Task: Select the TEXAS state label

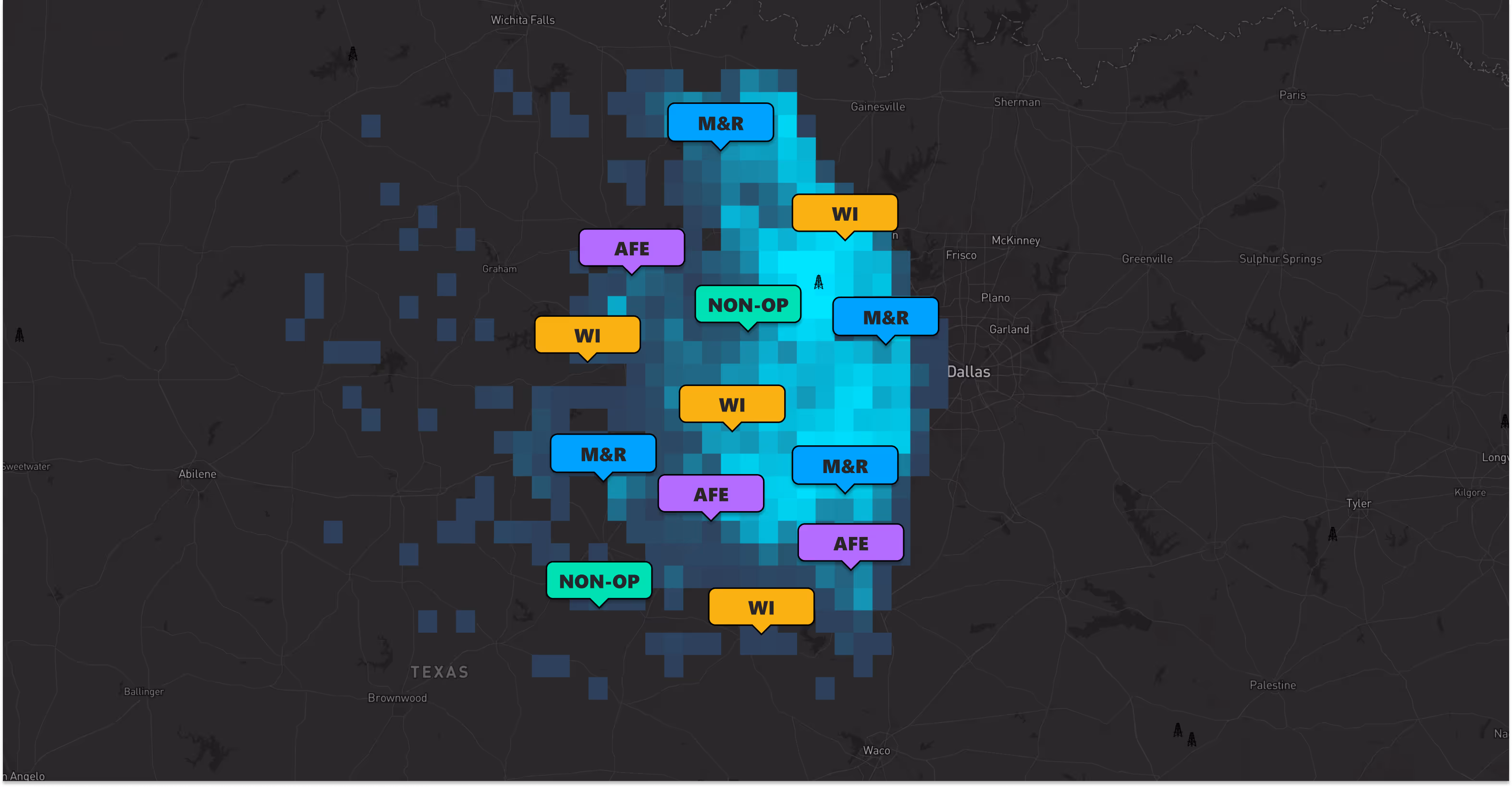Action: (440, 672)
